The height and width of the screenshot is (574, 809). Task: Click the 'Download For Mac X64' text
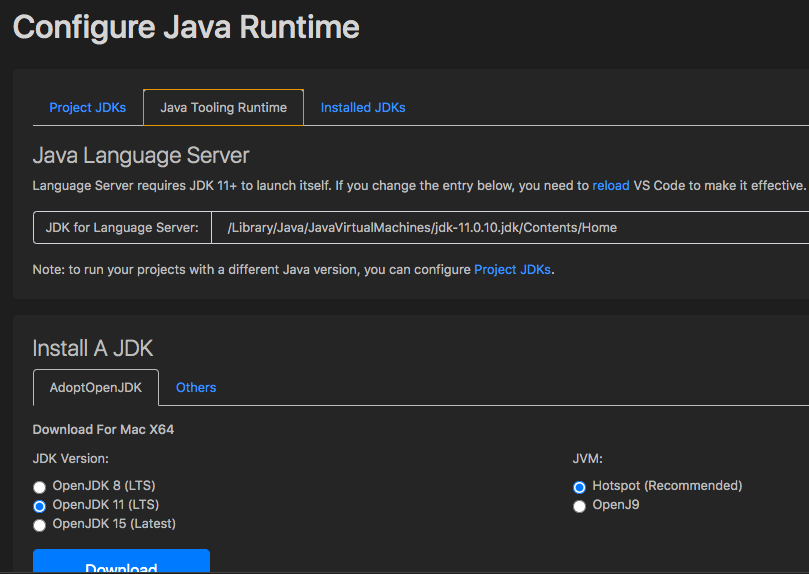(104, 430)
